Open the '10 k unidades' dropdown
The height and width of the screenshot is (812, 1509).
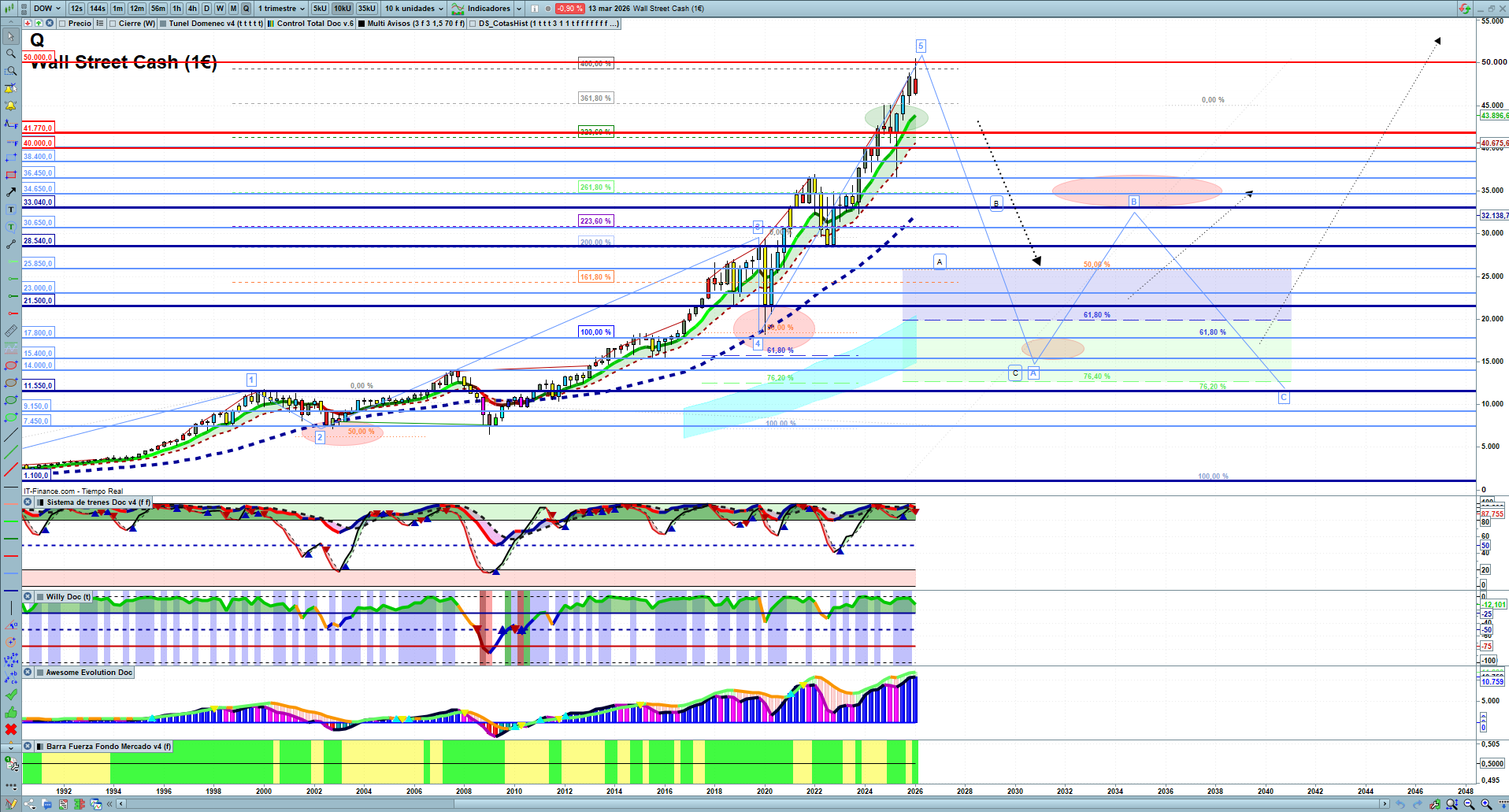[414, 9]
